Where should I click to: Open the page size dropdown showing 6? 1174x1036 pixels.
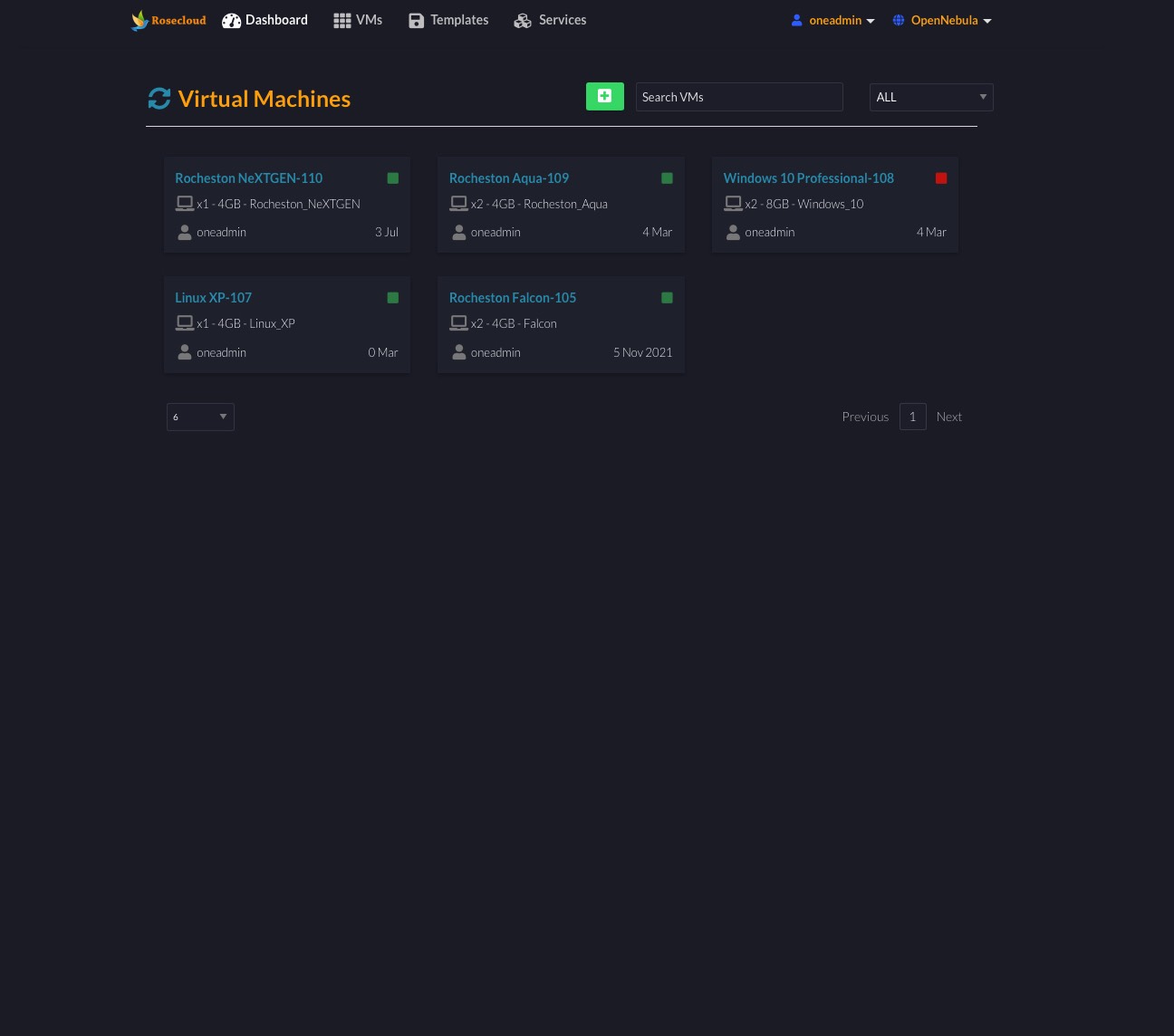(200, 417)
